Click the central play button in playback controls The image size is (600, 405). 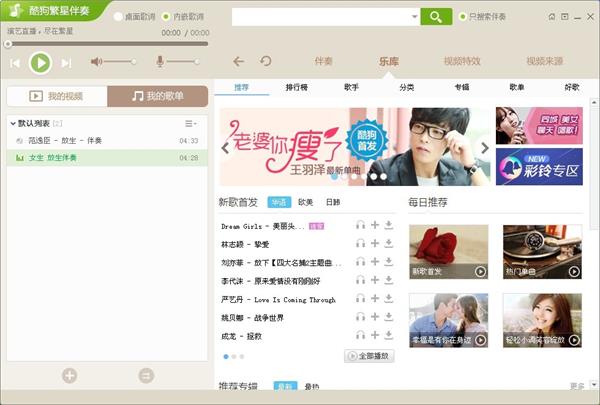(40, 63)
